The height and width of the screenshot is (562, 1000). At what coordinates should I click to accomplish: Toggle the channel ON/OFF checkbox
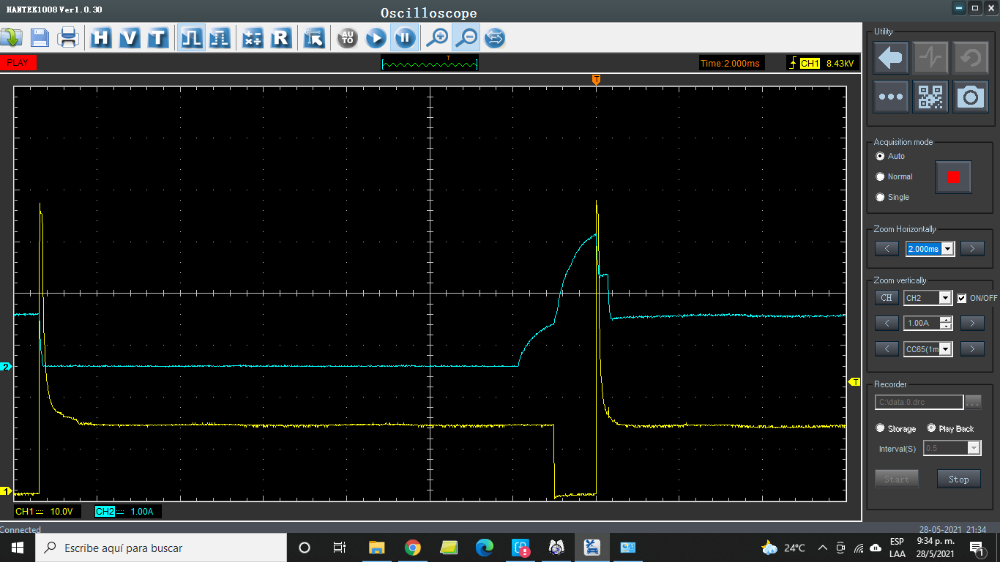pyautogui.click(x=962, y=298)
